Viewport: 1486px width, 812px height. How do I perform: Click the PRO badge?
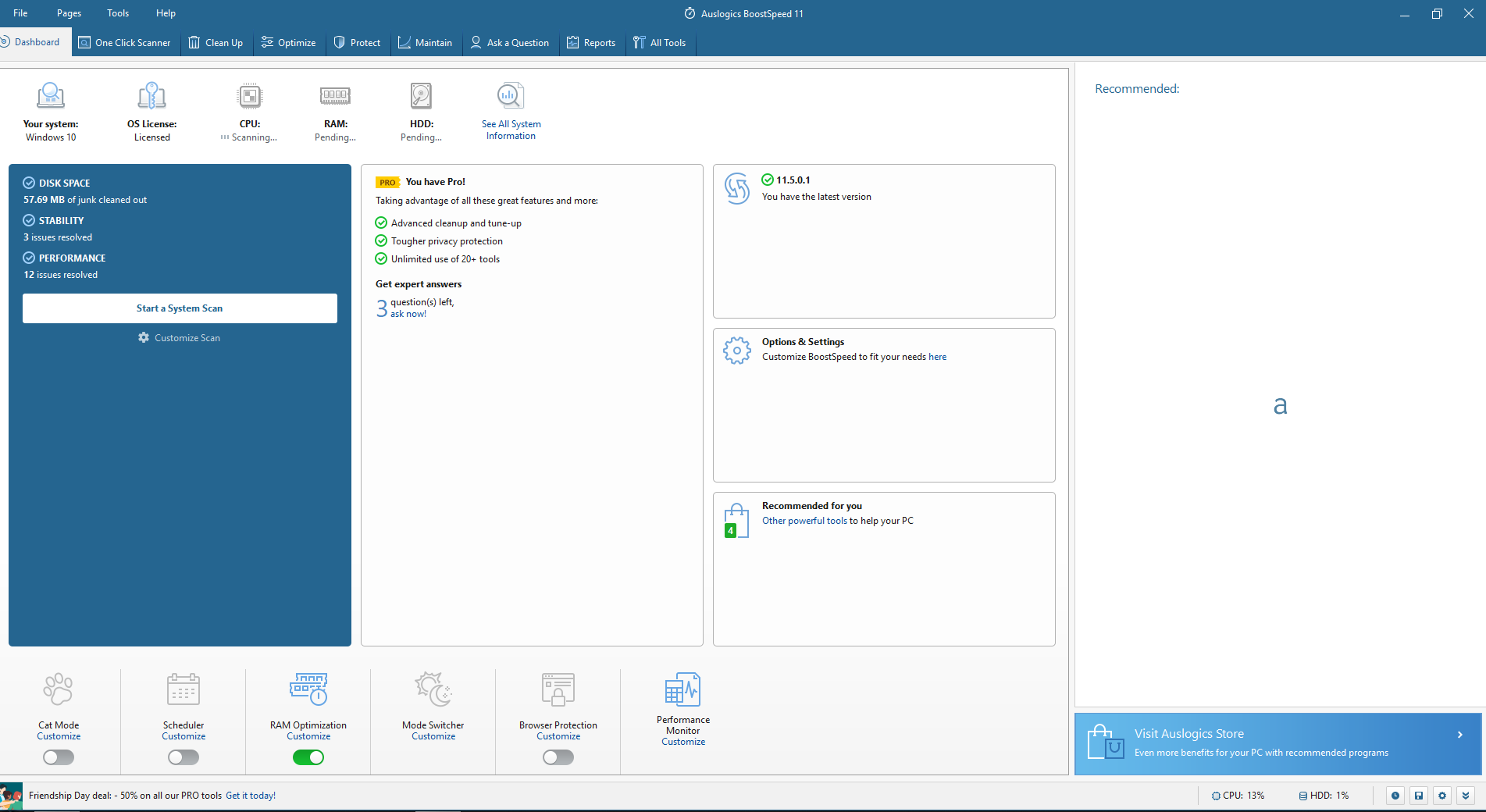coord(387,182)
